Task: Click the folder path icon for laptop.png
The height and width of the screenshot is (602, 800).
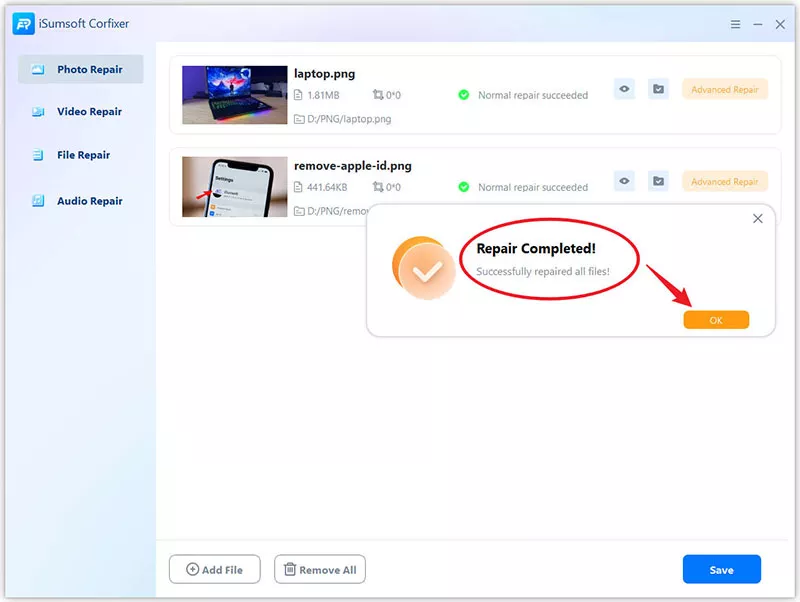Action: pyautogui.click(x=299, y=119)
